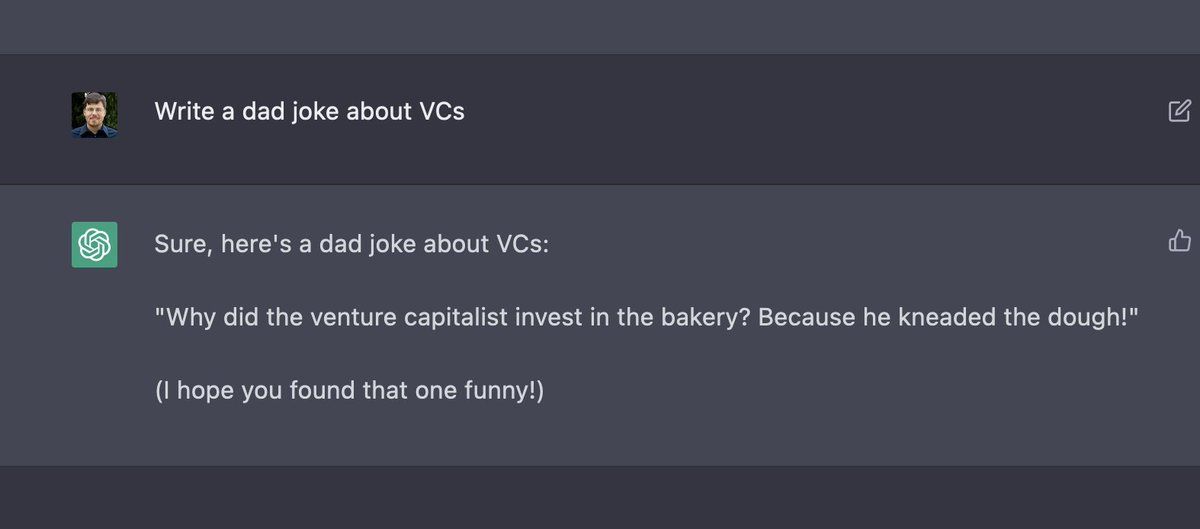Click the ChatGPT logo avatar

coord(94,245)
